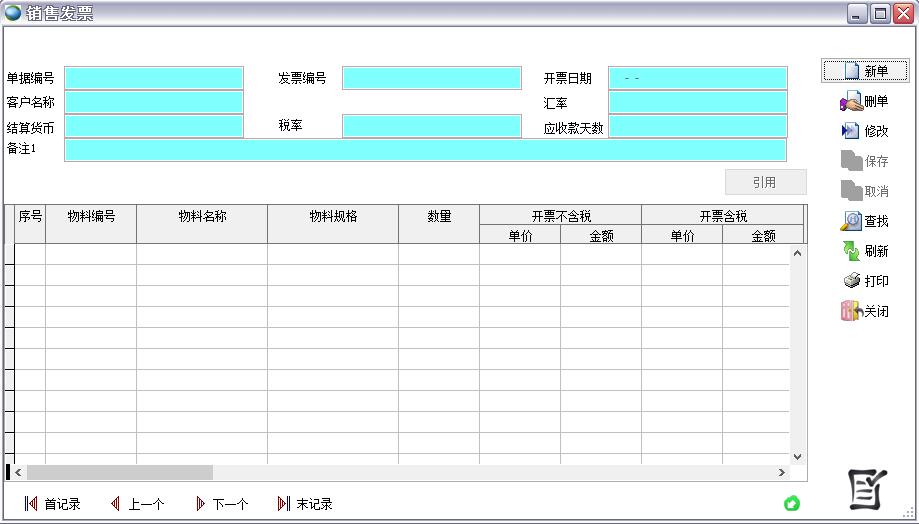Click the 新单 (New) button icon
919x524 pixels.
[852, 71]
